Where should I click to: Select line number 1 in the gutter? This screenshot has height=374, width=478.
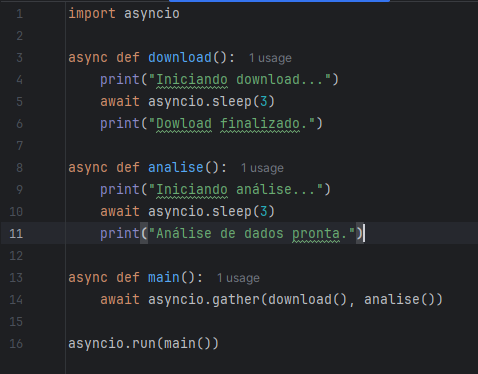19,14
